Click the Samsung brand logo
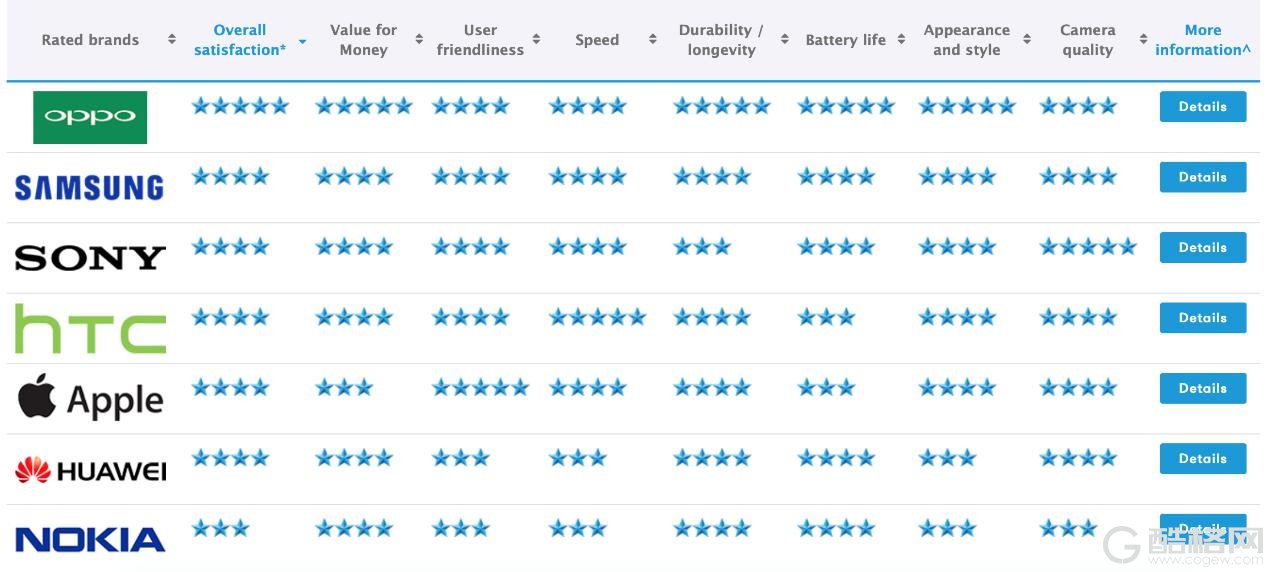The width and height of the screenshot is (1268, 572). tap(89, 187)
